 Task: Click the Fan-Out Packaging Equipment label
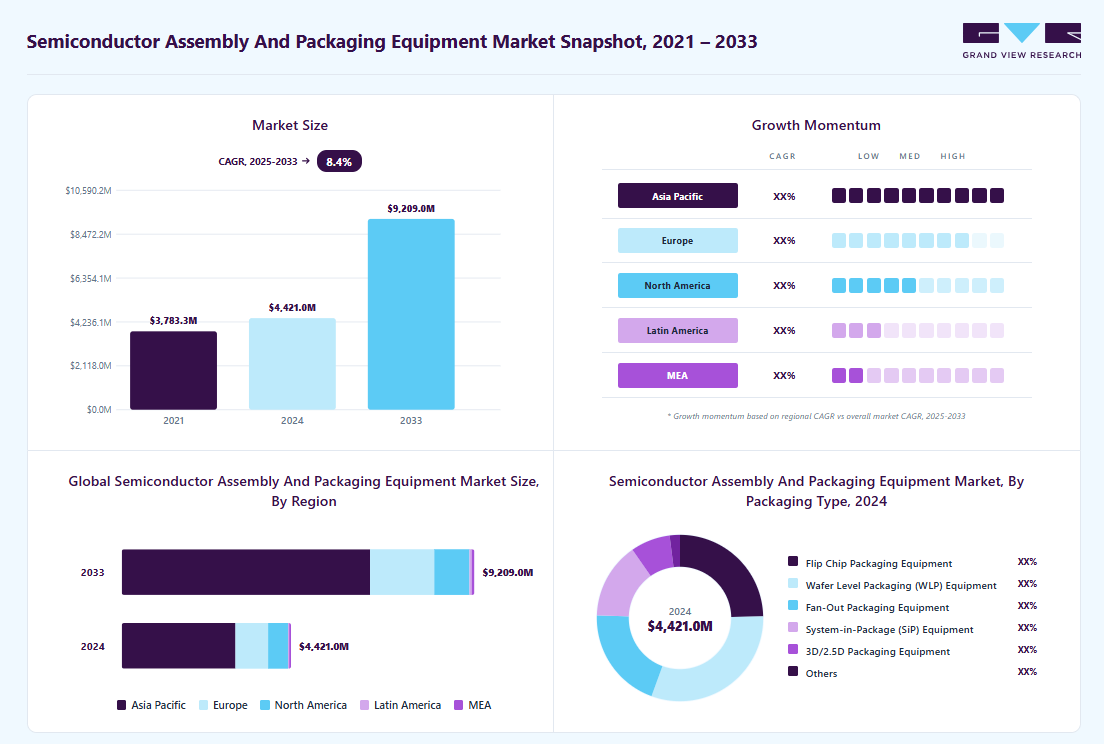[x=877, y=607]
